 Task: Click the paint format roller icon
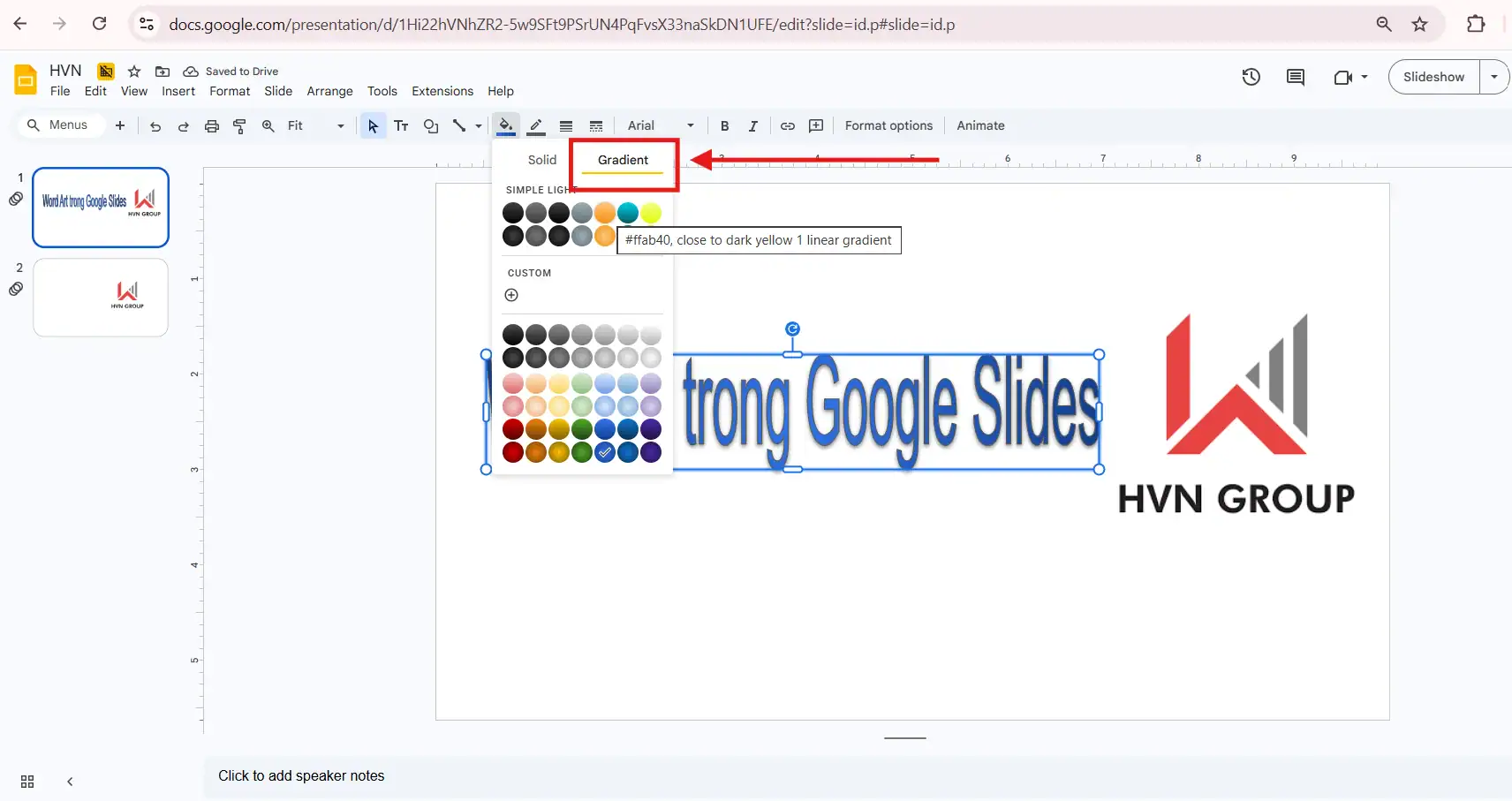tap(239, 126)
